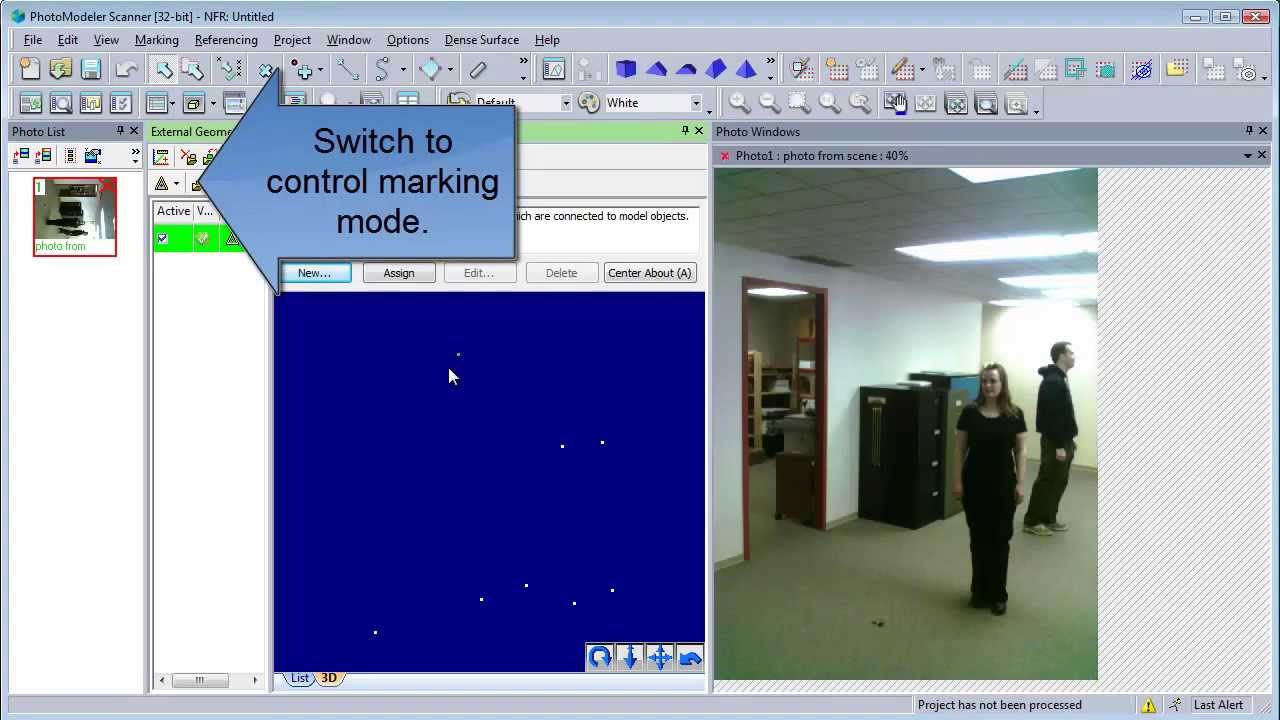This screenshot has height=720, width=1280.
Task: Click the zoom in magnifier
Action: [739, 103]
